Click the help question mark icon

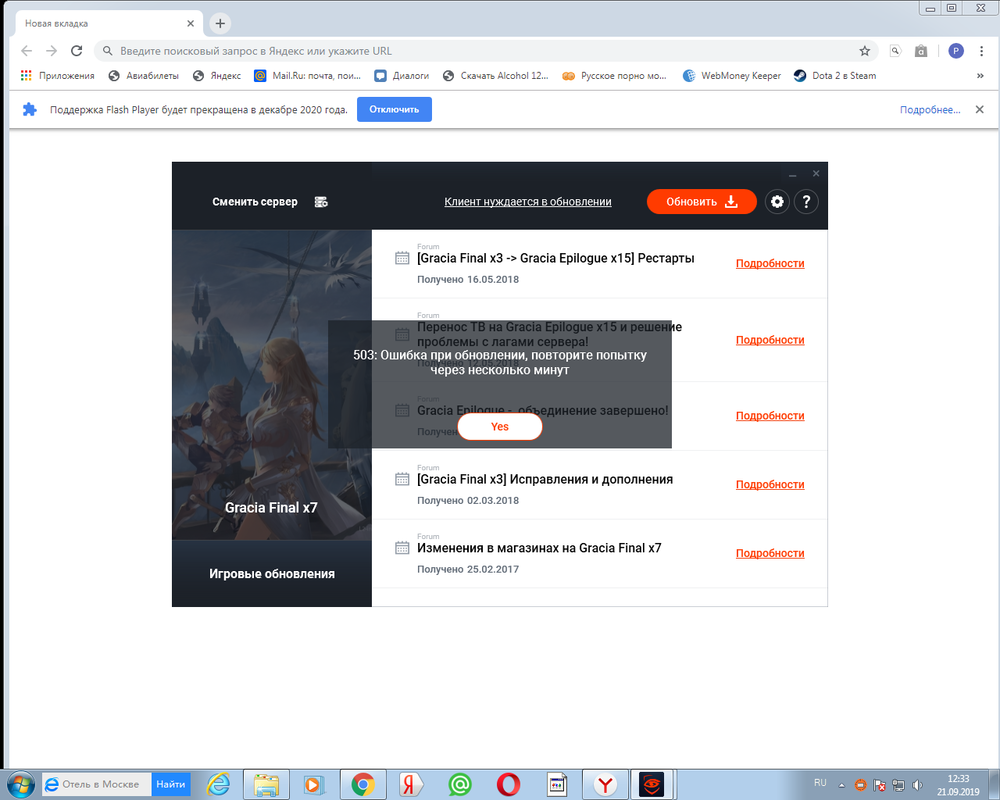(806, 202)
